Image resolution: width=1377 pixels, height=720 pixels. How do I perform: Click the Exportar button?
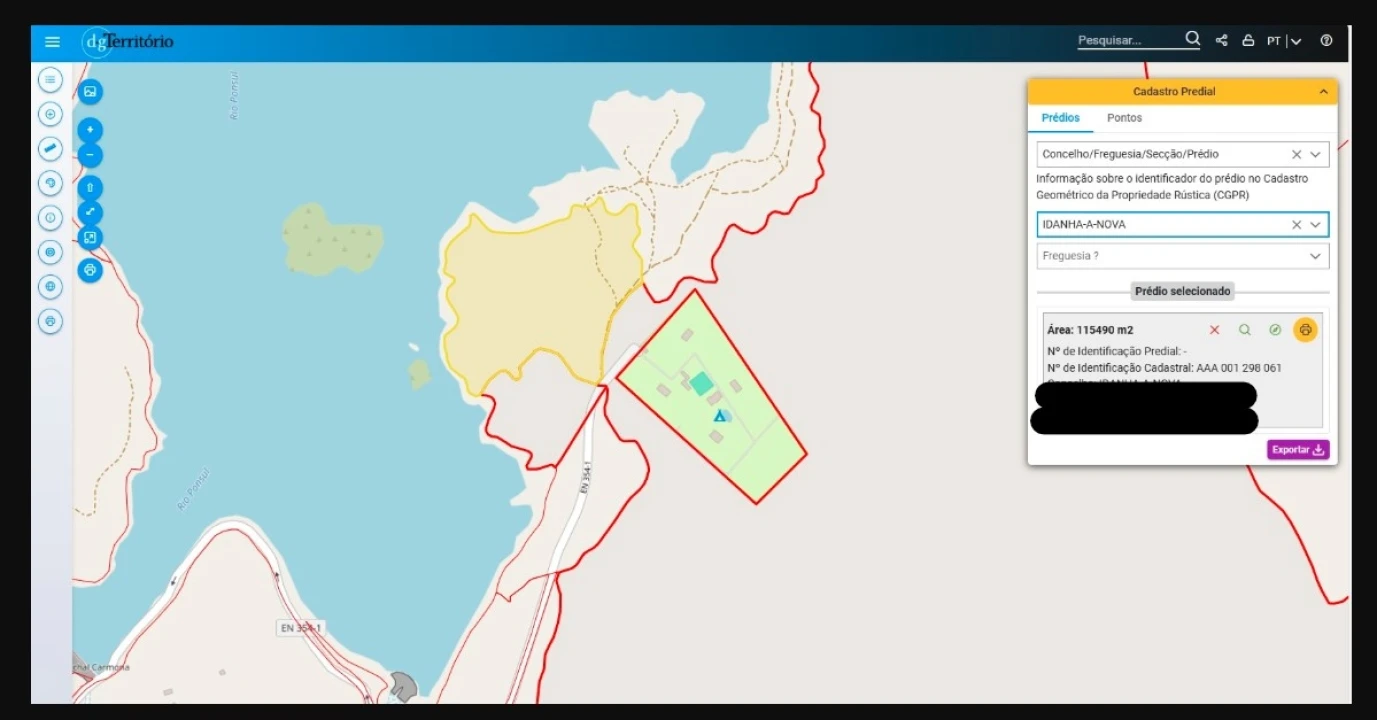1297,450
